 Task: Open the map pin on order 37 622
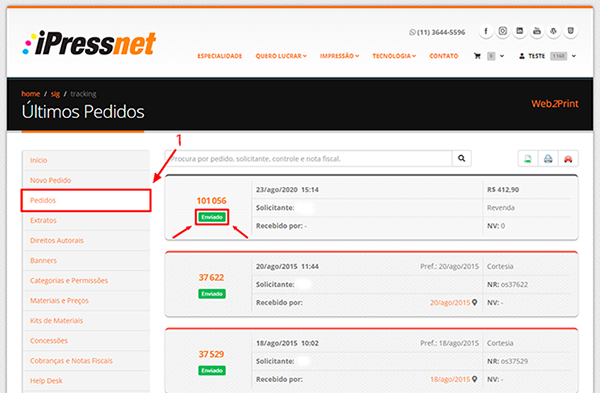tap(475, 302)
